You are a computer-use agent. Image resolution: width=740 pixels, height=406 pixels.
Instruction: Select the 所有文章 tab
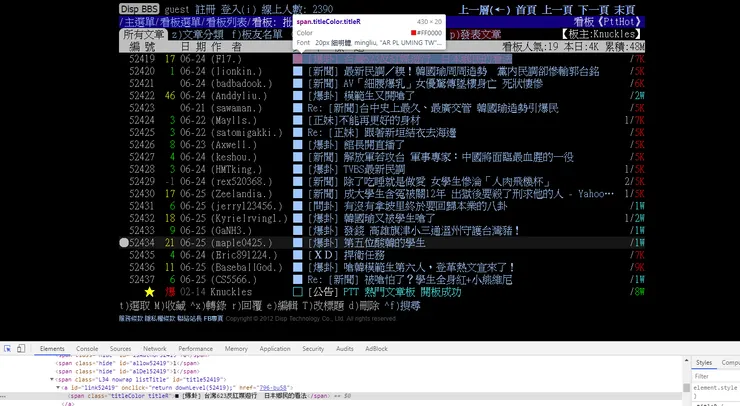tap(143, 34)
